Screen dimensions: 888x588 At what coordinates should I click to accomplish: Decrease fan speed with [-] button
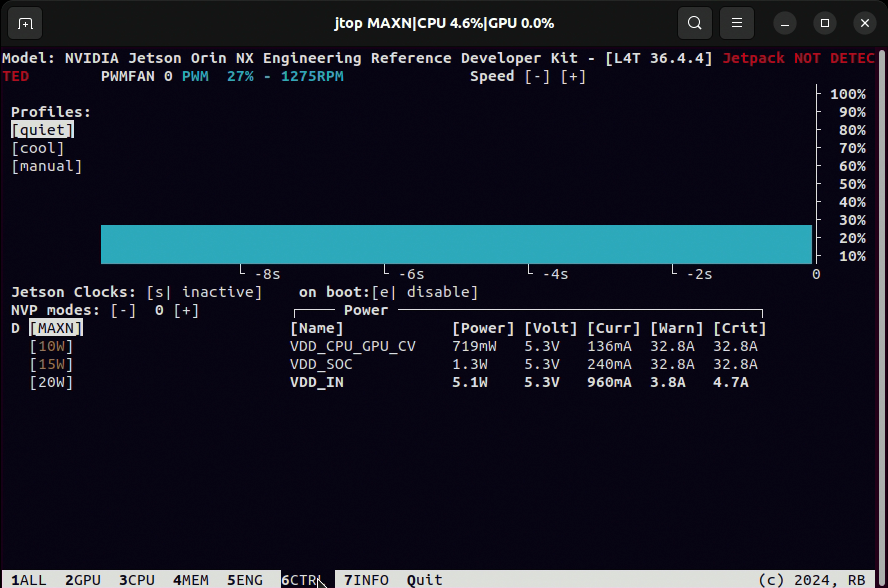[x=537, y=76]
